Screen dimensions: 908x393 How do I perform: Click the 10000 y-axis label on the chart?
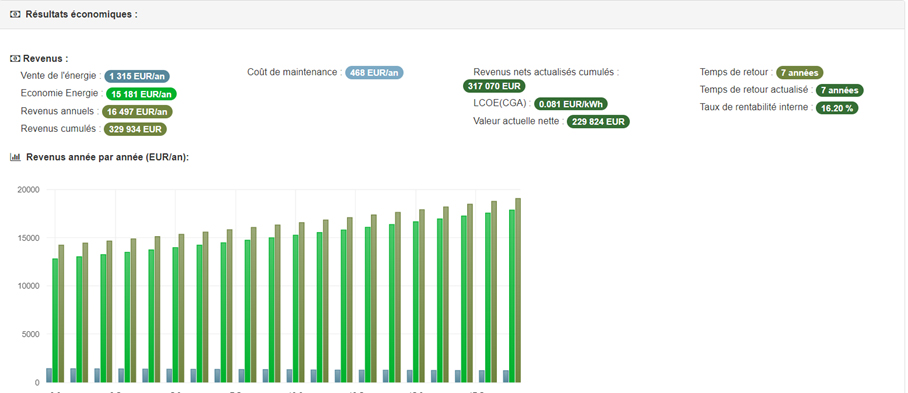pos(28,286)
